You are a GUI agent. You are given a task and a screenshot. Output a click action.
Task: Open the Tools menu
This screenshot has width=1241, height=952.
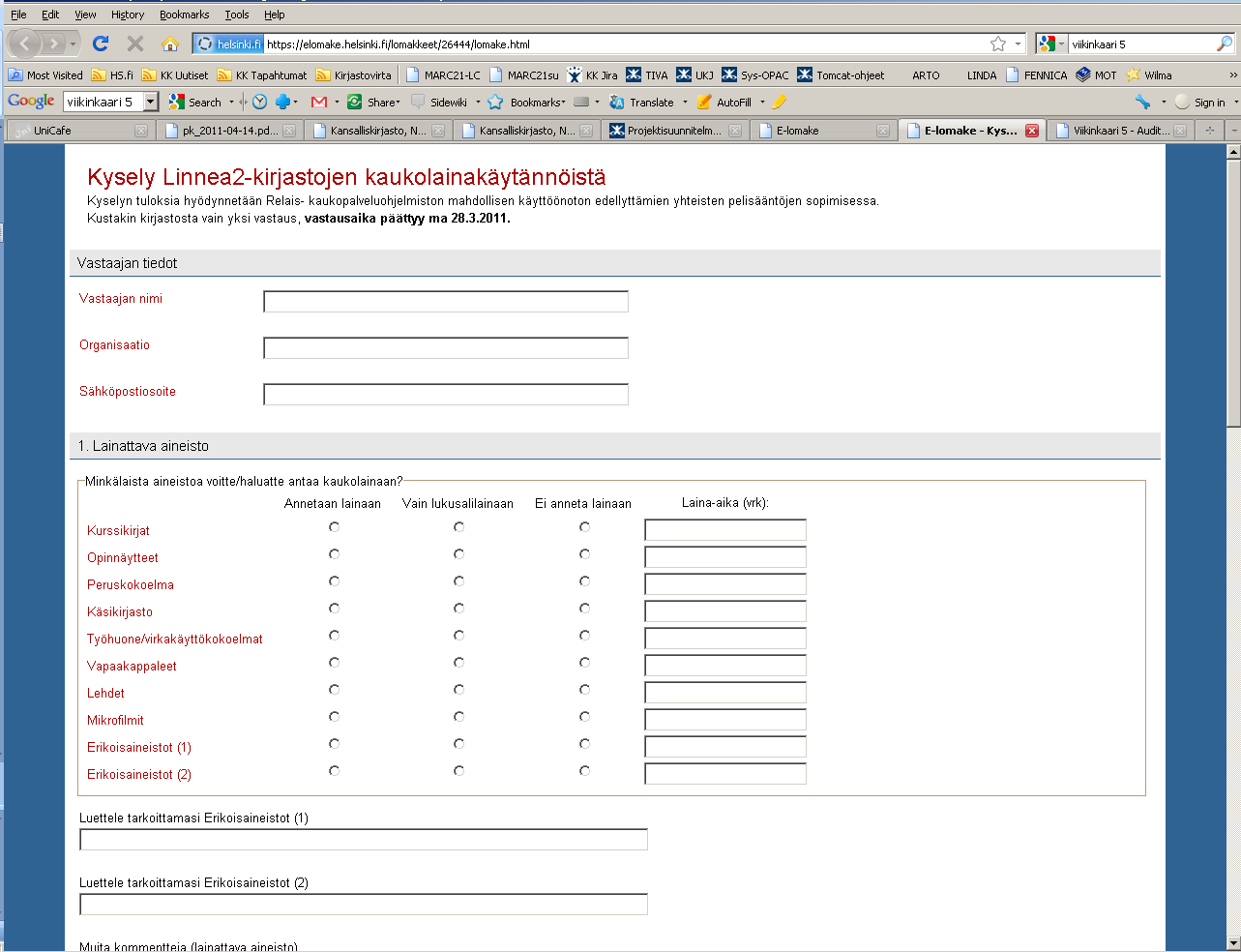point(237,15)
